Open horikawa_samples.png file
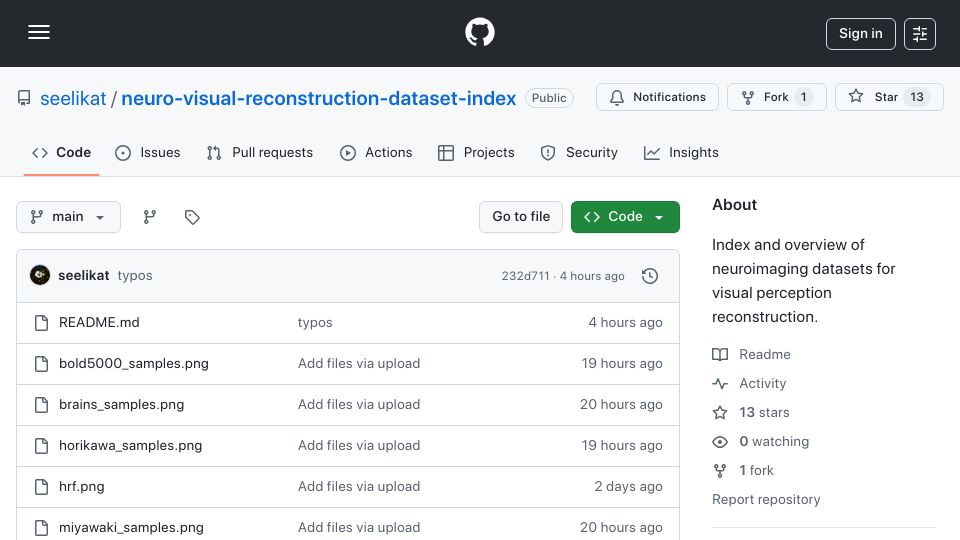Image resolution: width=960 pixels, height=540 pixels. (130, 446)
